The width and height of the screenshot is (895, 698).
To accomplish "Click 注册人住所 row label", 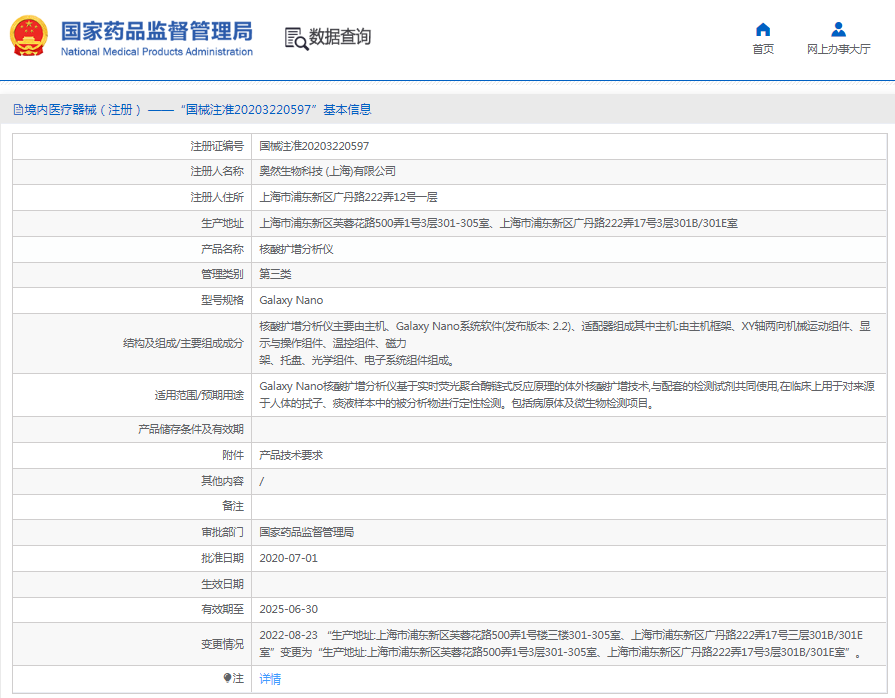I will pos(217,197).
